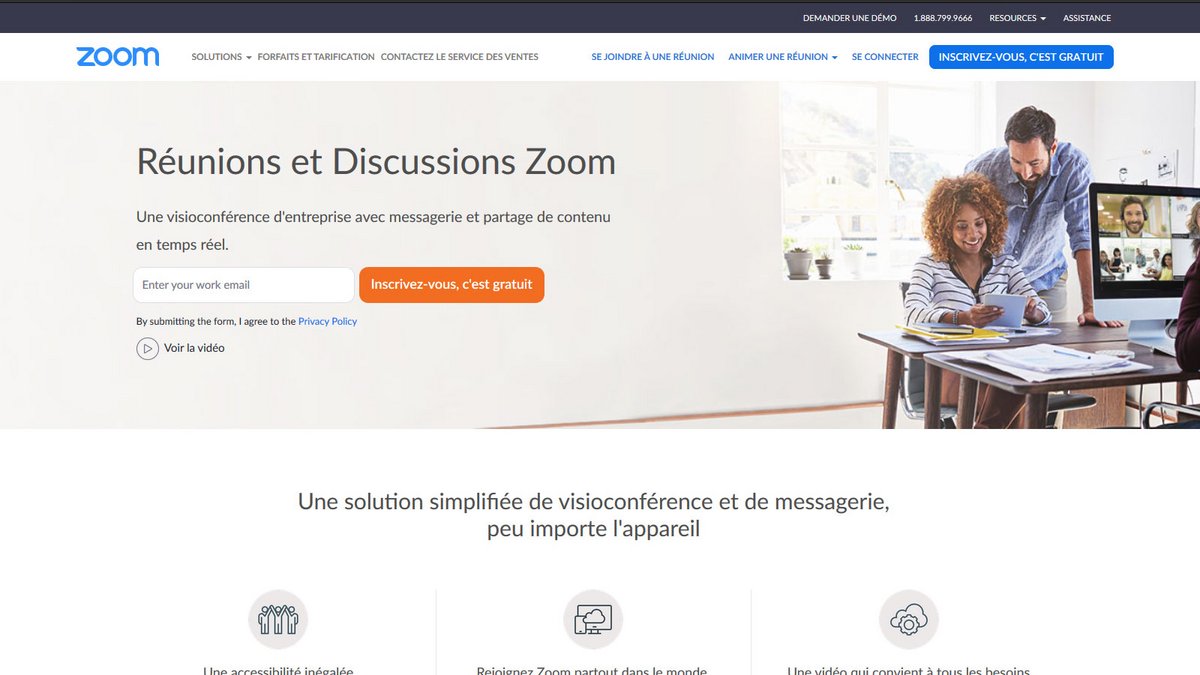Open Forfaits et tarification page
The image size is (1200, 675).
point(316,57)
